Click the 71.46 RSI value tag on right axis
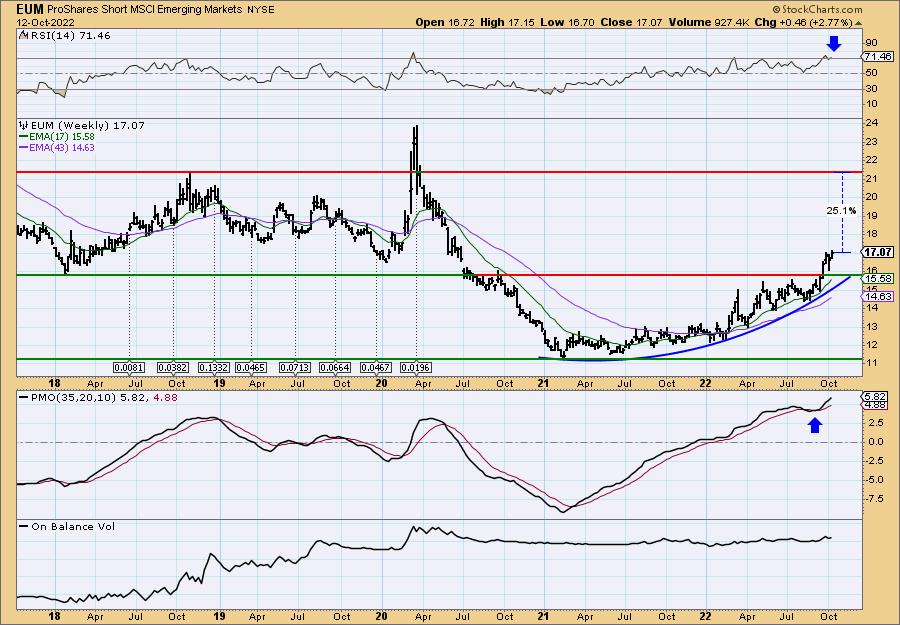The image size is (900, 625). click(878, 56)
